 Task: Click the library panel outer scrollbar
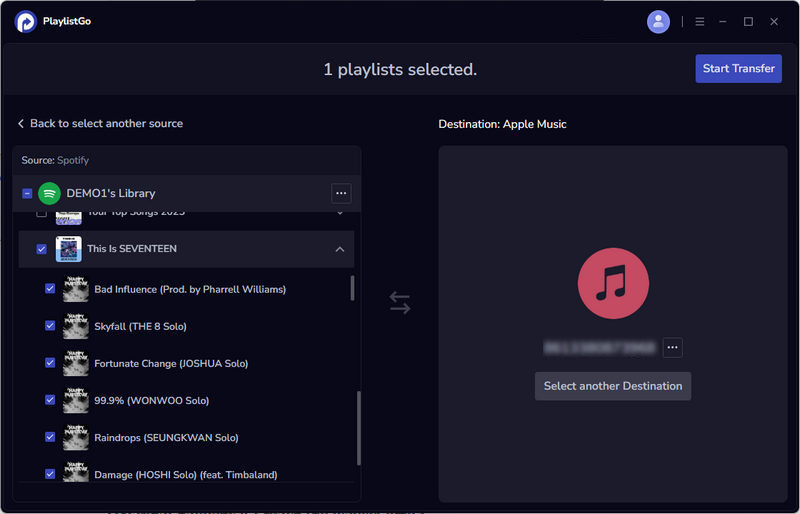click(x=359, y=428)
